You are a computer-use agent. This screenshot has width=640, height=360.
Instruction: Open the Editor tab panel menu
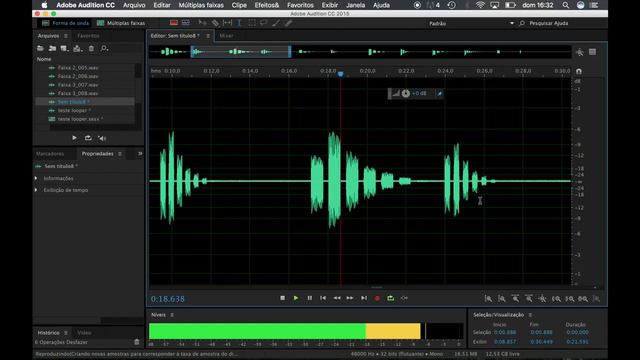208,36
